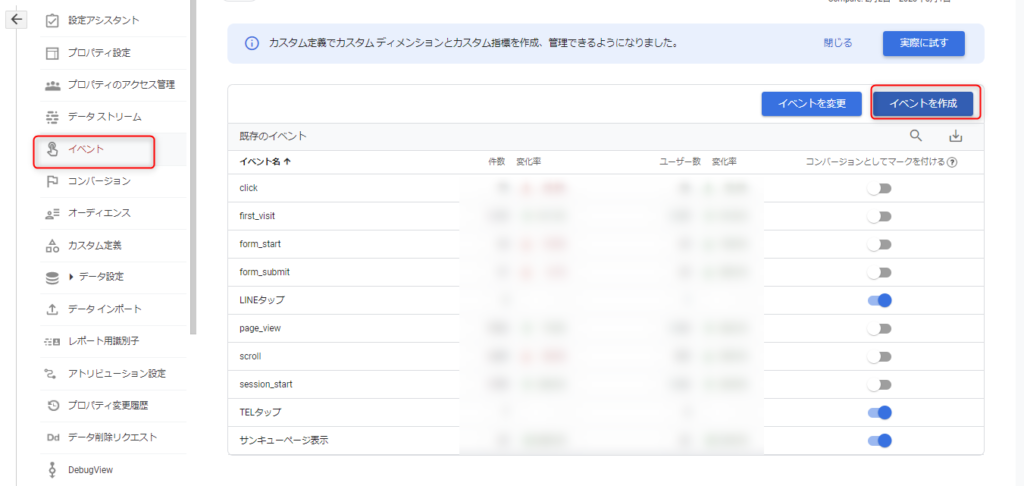Screen dimensions: 1024x486
Task: Select the form_submit event name
Action: tap(264, 272)
